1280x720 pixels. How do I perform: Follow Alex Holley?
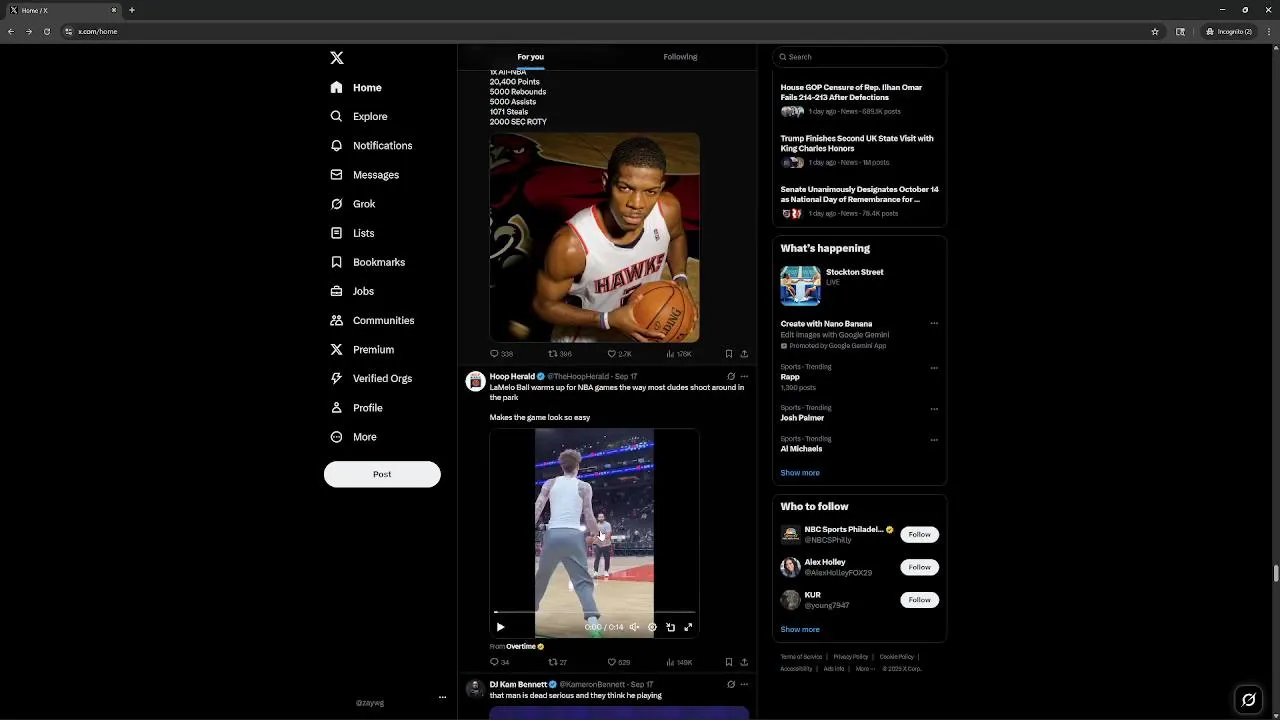[919, 567]
